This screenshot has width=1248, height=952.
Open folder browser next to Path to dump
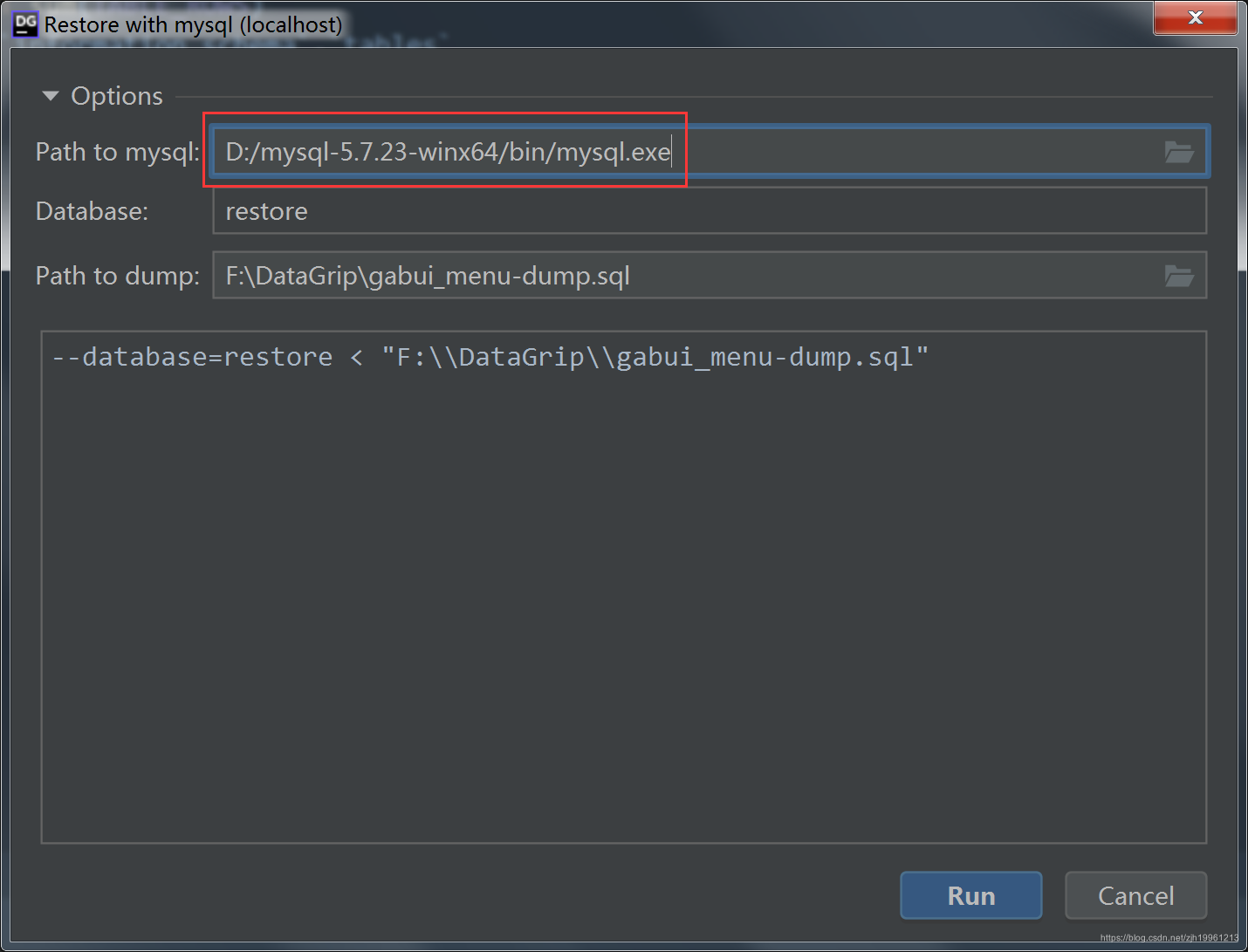(x=1180, y=276)
